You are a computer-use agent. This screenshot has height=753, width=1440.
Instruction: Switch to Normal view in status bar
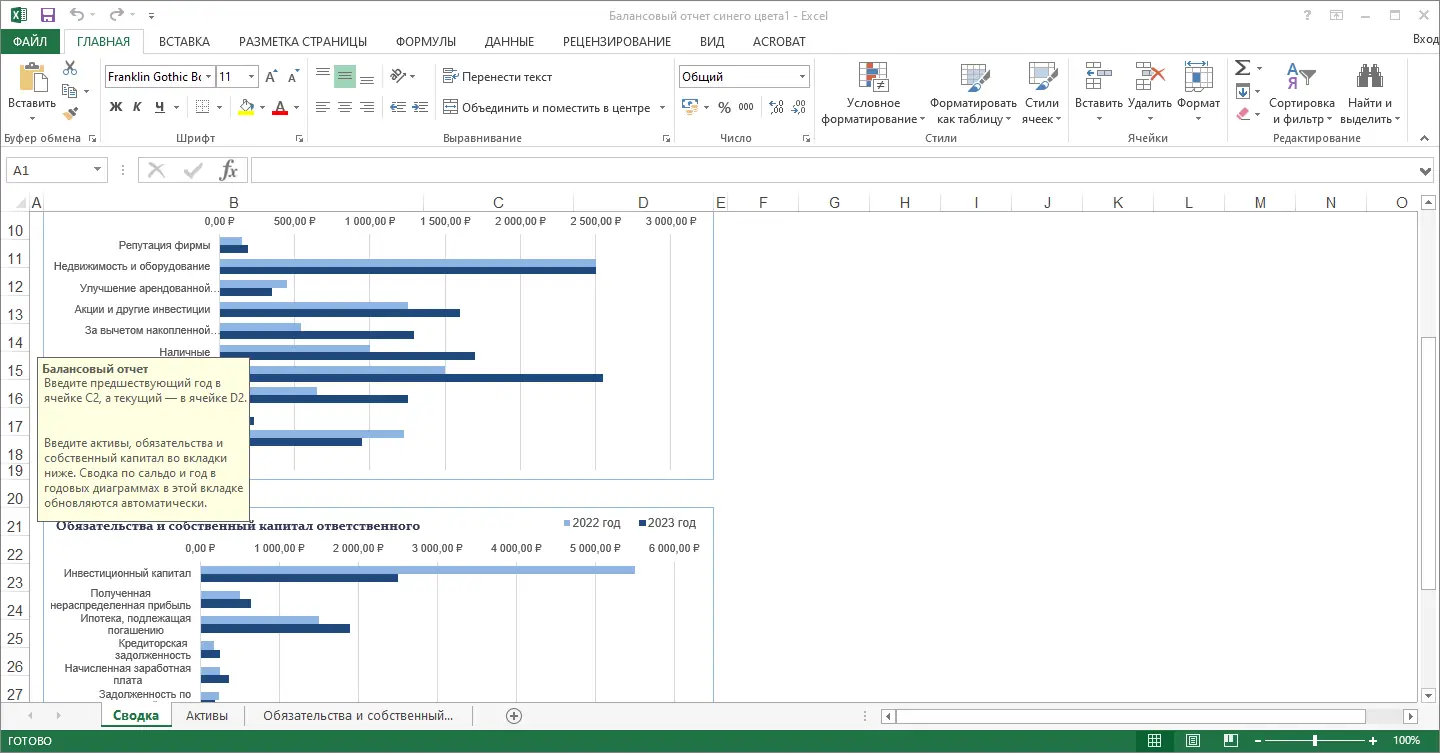pyautogui.click(x=1154, y=741)
